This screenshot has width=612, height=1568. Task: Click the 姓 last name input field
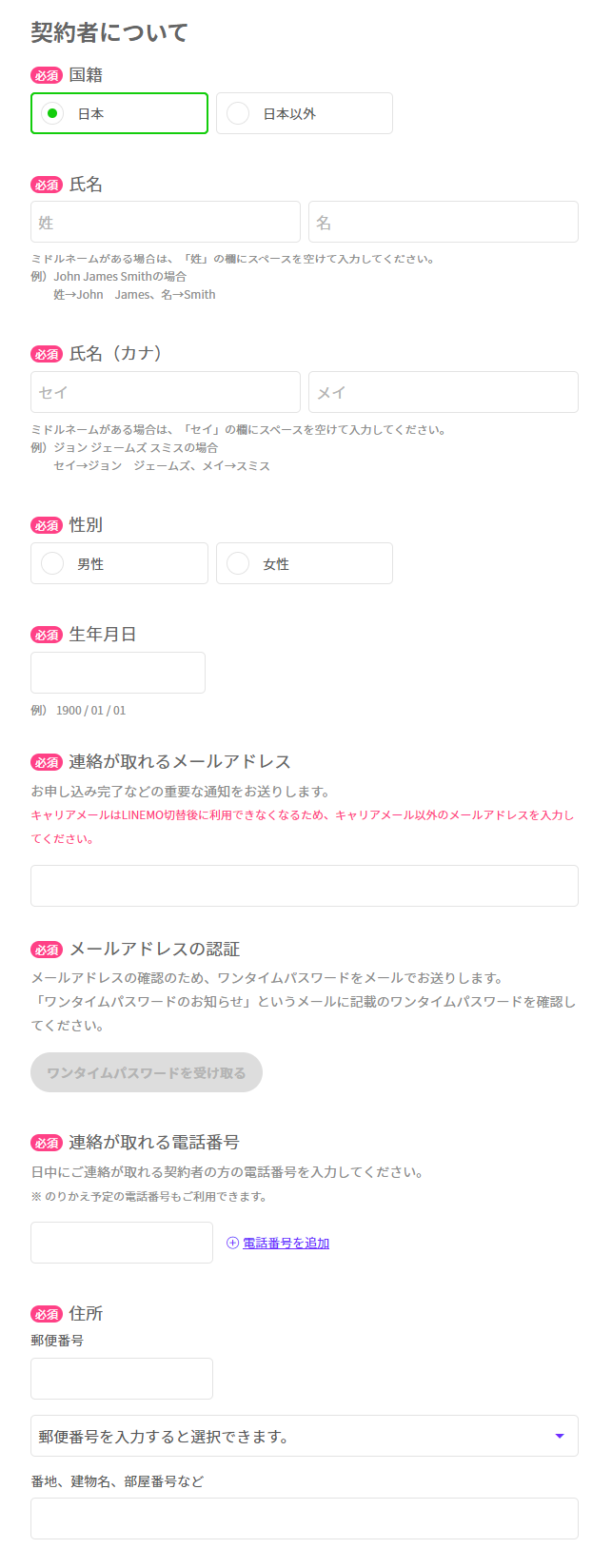tap(165, 221)
